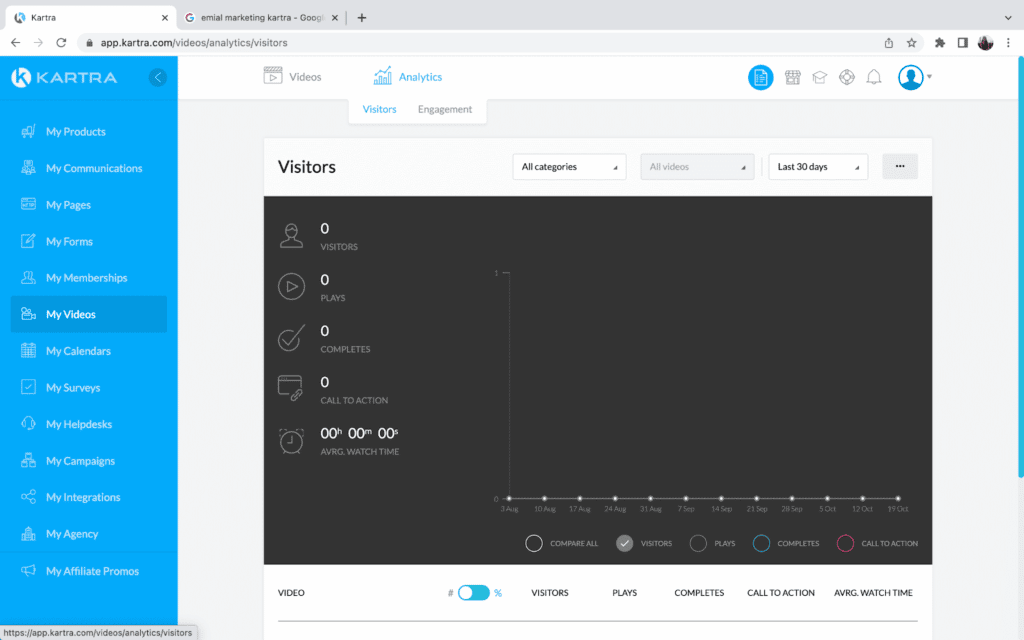Click the My Campaigns icon

[x=28, y=460]
